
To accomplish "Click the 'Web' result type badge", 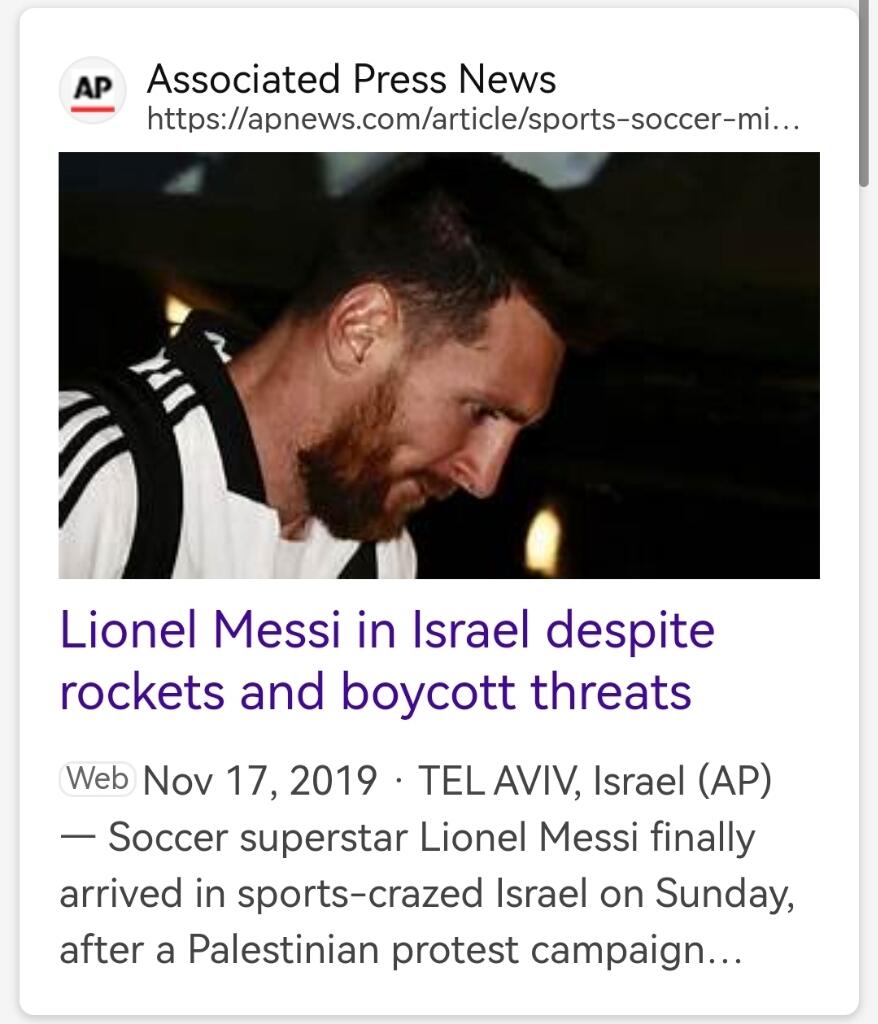I will click(x=97, y=778).
